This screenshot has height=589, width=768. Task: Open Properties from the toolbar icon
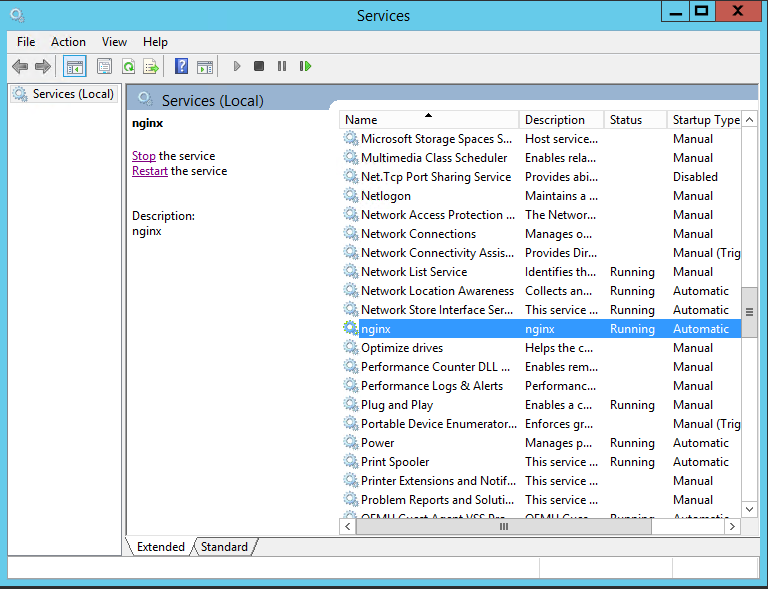[x=104, y=66]
